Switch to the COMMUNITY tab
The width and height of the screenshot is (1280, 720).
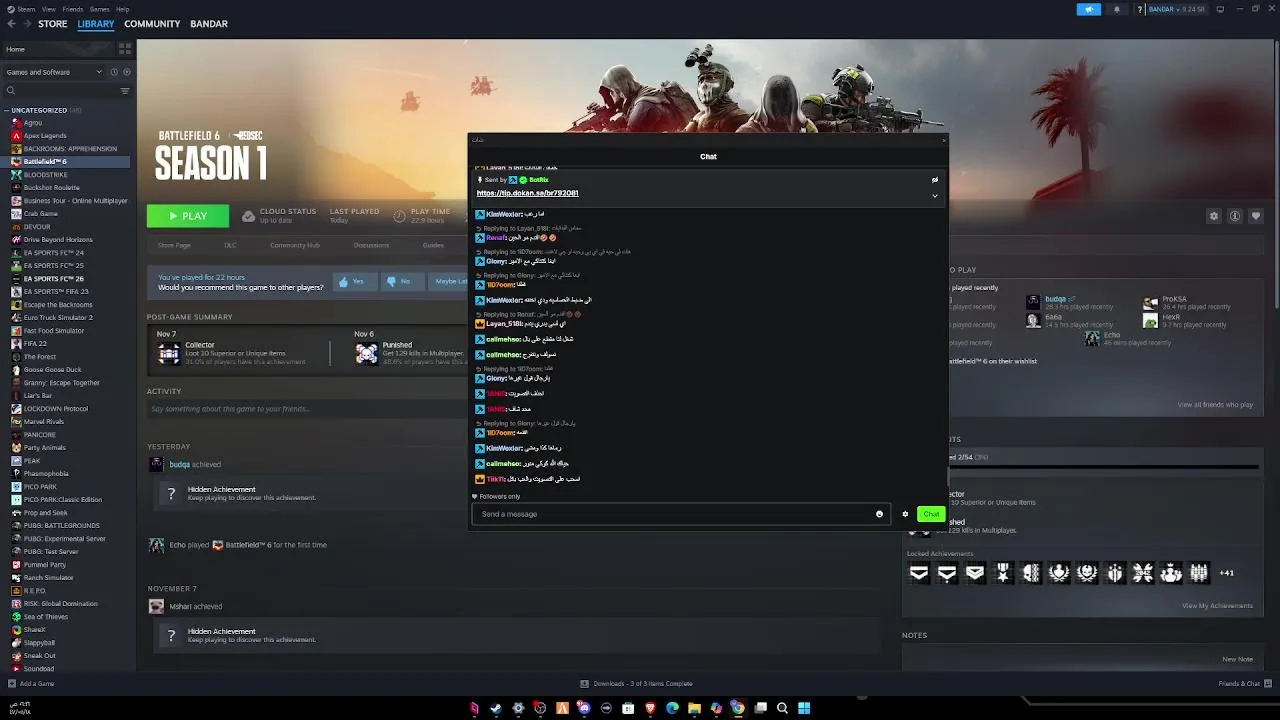[x=152, y=24]
